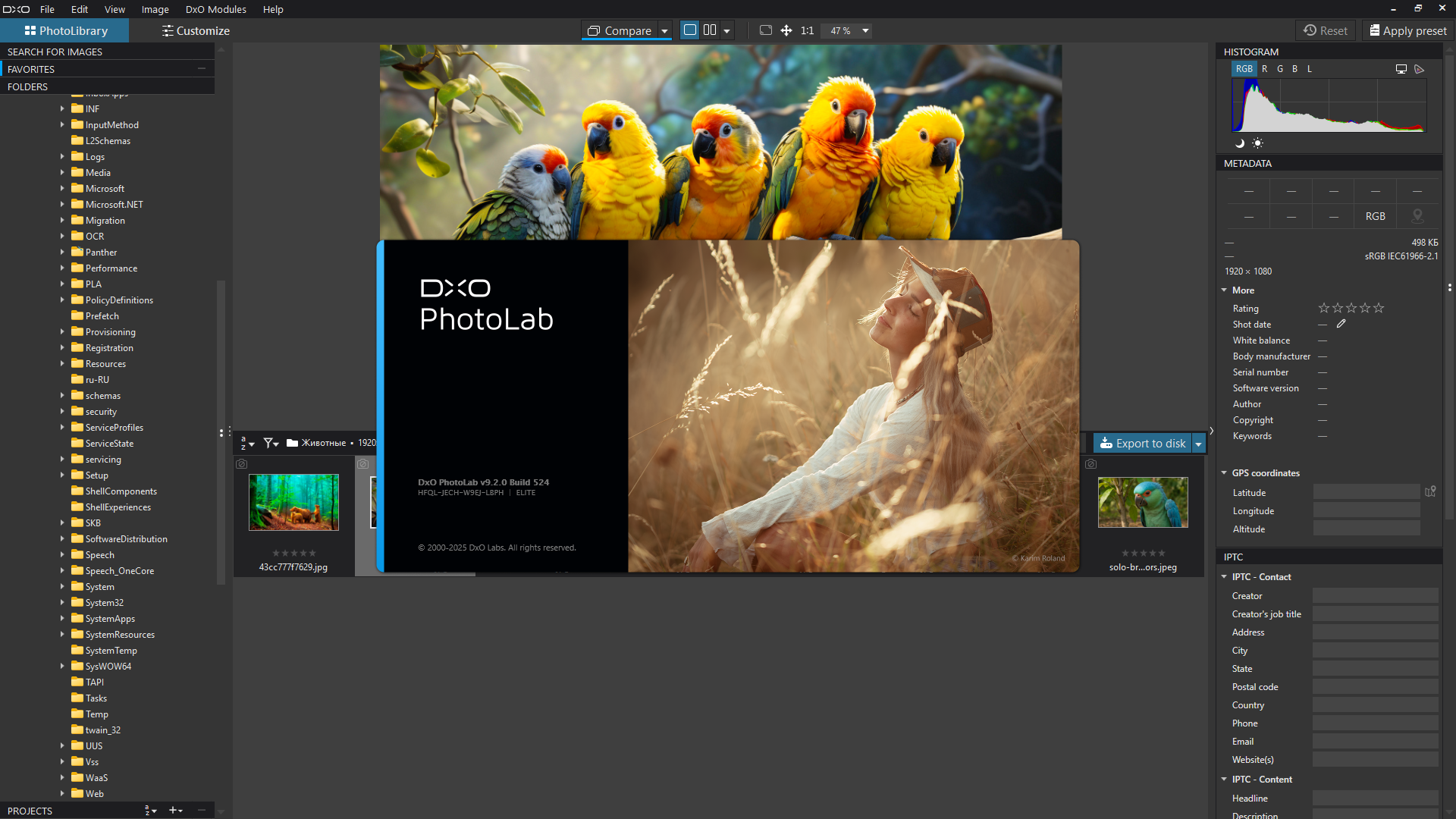This screenshot has width=1456, height=819.
Task: Toggle shadow clipping moon icon
Action: pyautogui.click(x=1240, y=143)
